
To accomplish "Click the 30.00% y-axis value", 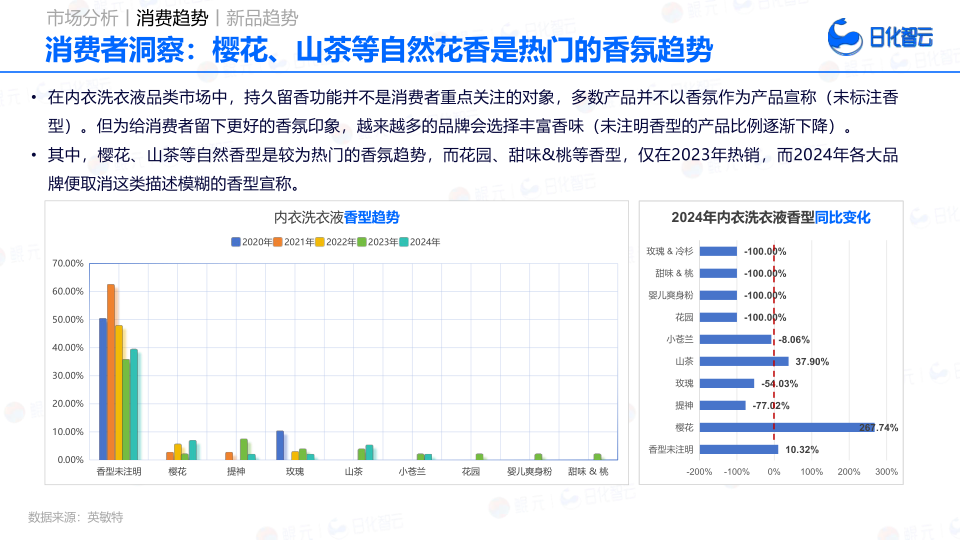I will (x=68, y=375).
